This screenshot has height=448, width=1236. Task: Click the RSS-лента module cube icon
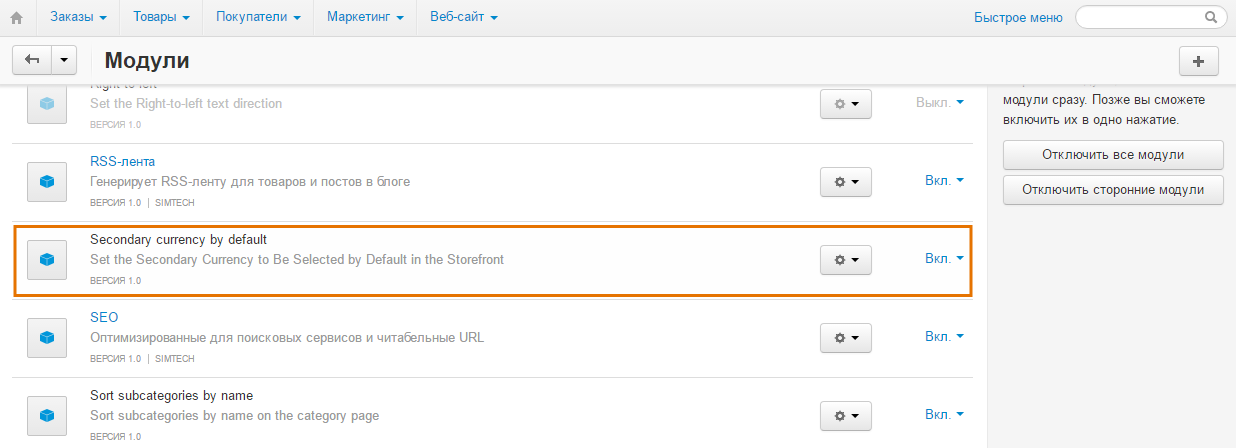pyautogui.click(x=46, y=181)
